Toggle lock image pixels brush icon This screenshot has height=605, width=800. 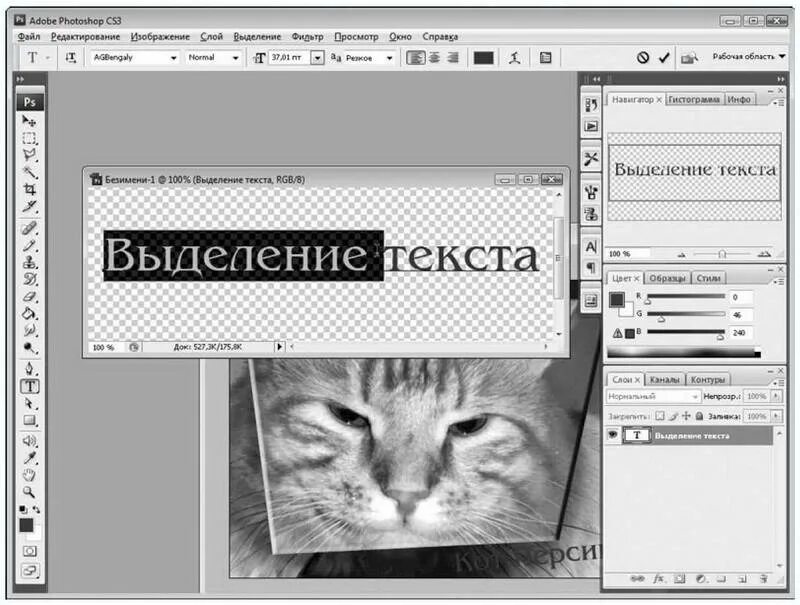pyautogui.click(x=673, y=416)
